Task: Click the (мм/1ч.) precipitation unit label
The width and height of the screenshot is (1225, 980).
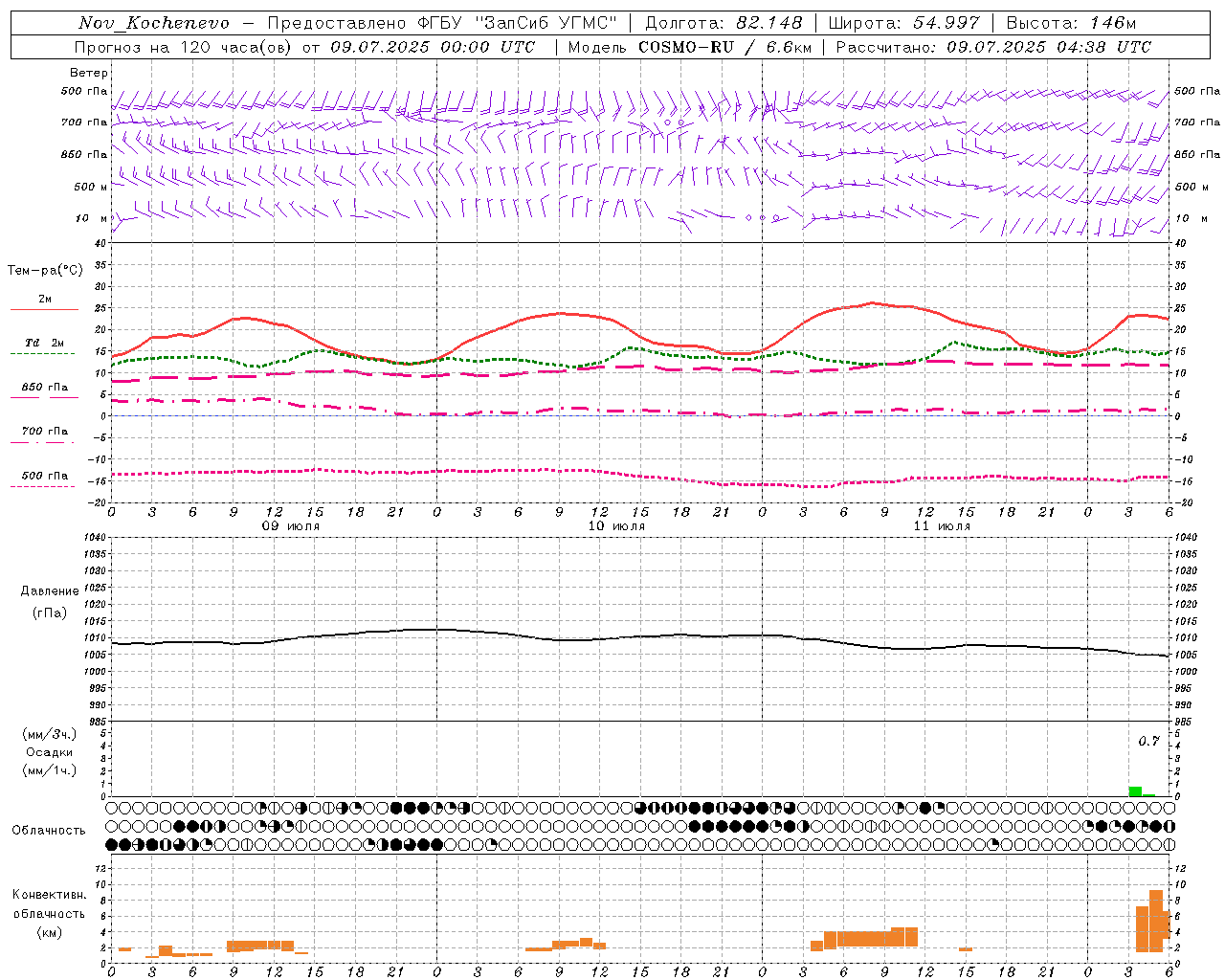Action: [50, 770]
